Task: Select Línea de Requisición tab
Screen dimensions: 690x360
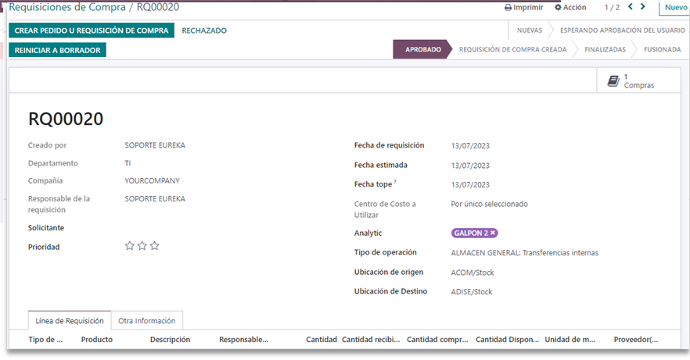Action: [x=70, y=321]
